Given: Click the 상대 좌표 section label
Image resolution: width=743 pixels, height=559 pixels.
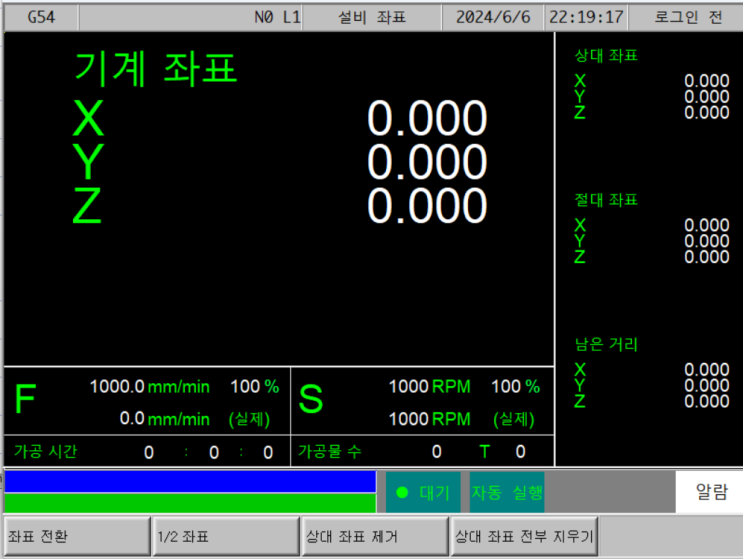Looking at the screenshot, I should [606, 55].
